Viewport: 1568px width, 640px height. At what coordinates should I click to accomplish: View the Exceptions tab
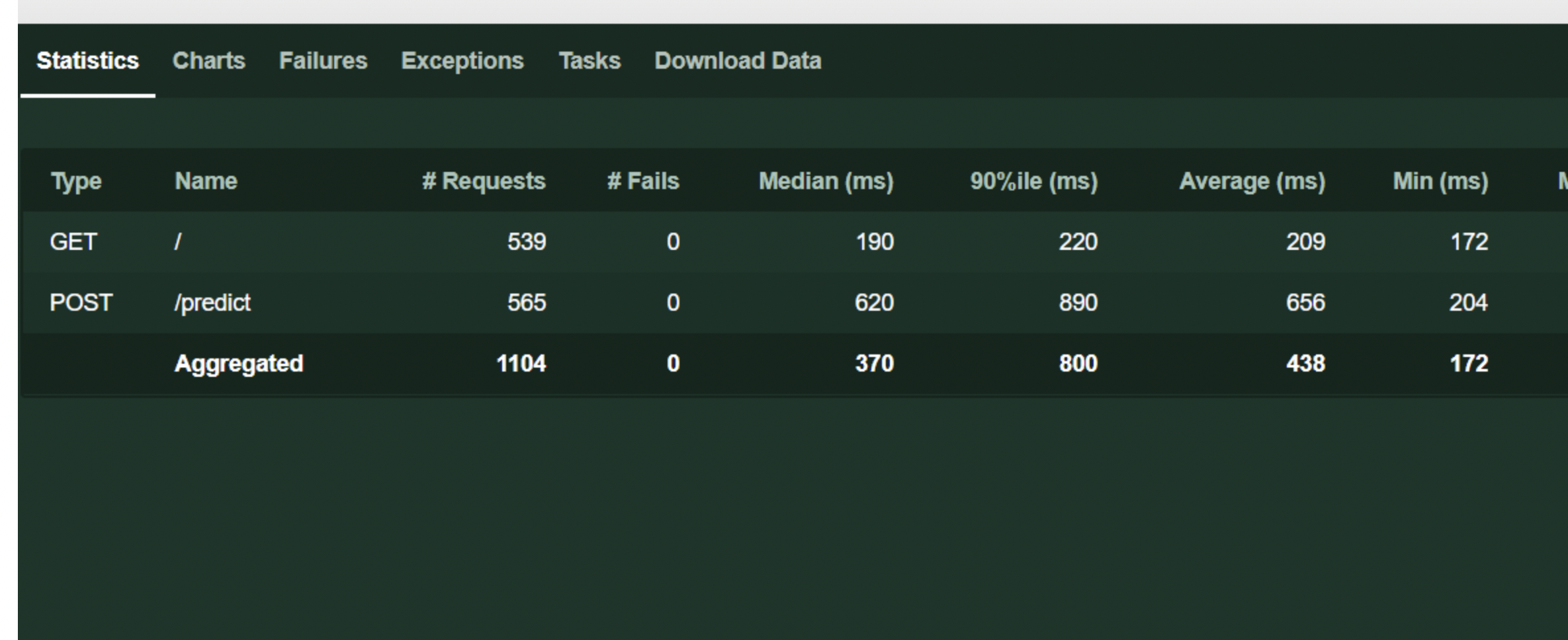462,61
